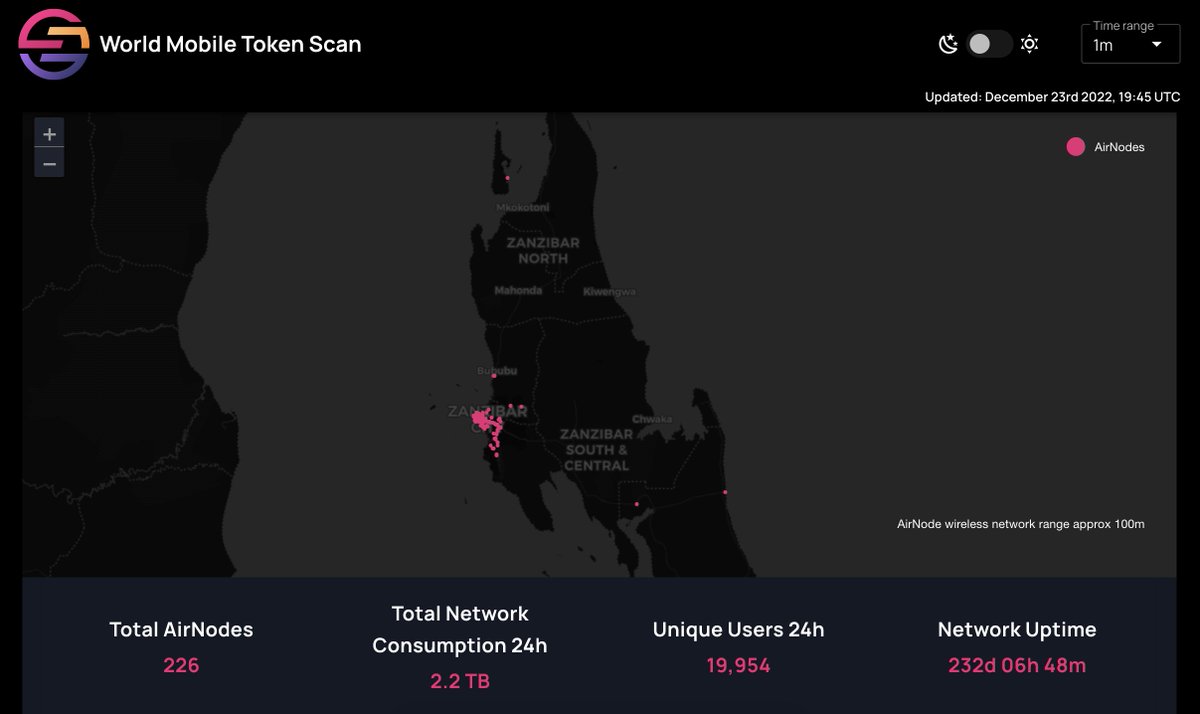Click the Network Uptime 232d 06h 48m value
Viewport: 1200px width, 714px height.
tap(1017, 665)
